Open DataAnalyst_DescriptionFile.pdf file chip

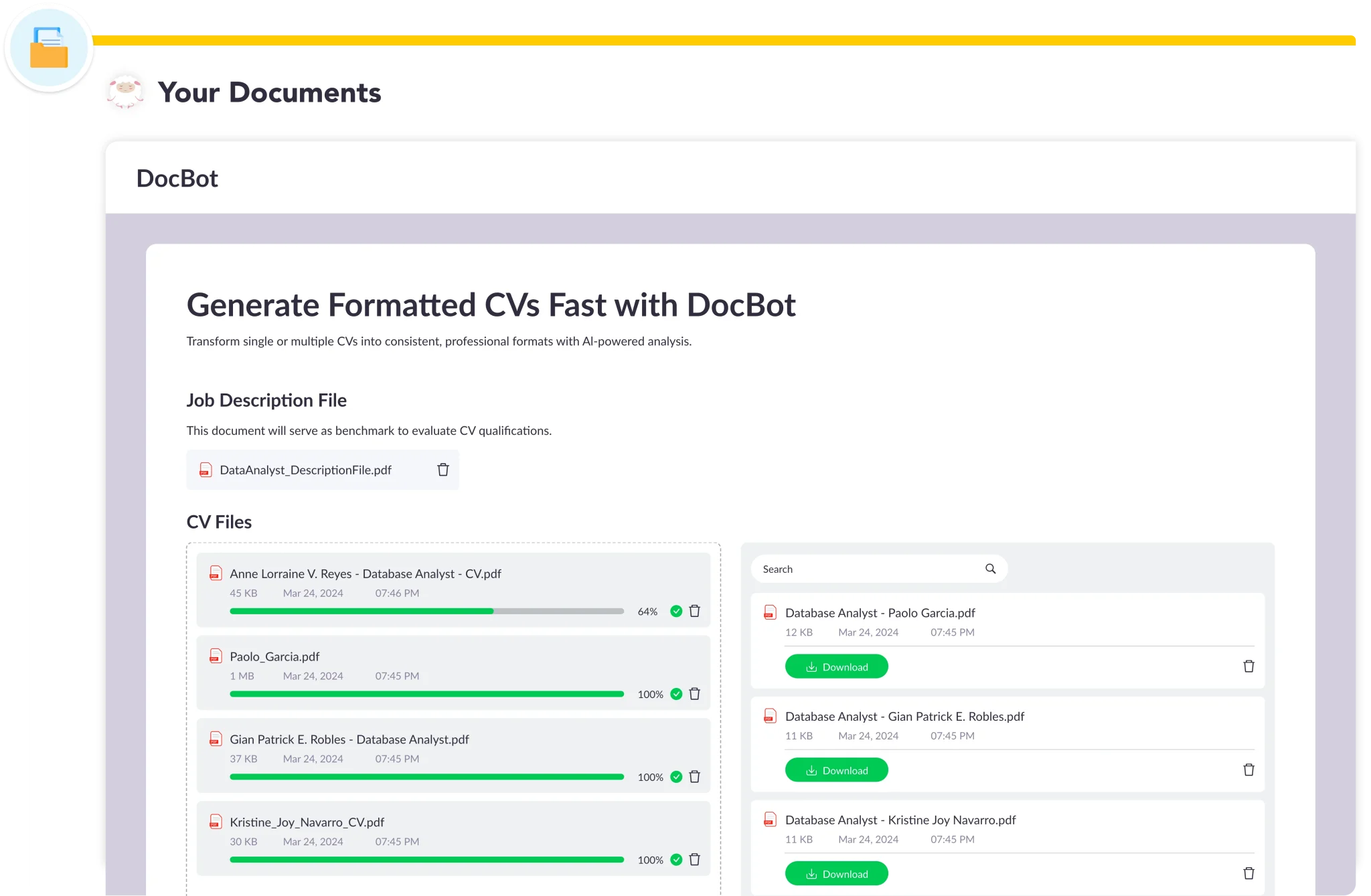point(305,470)
